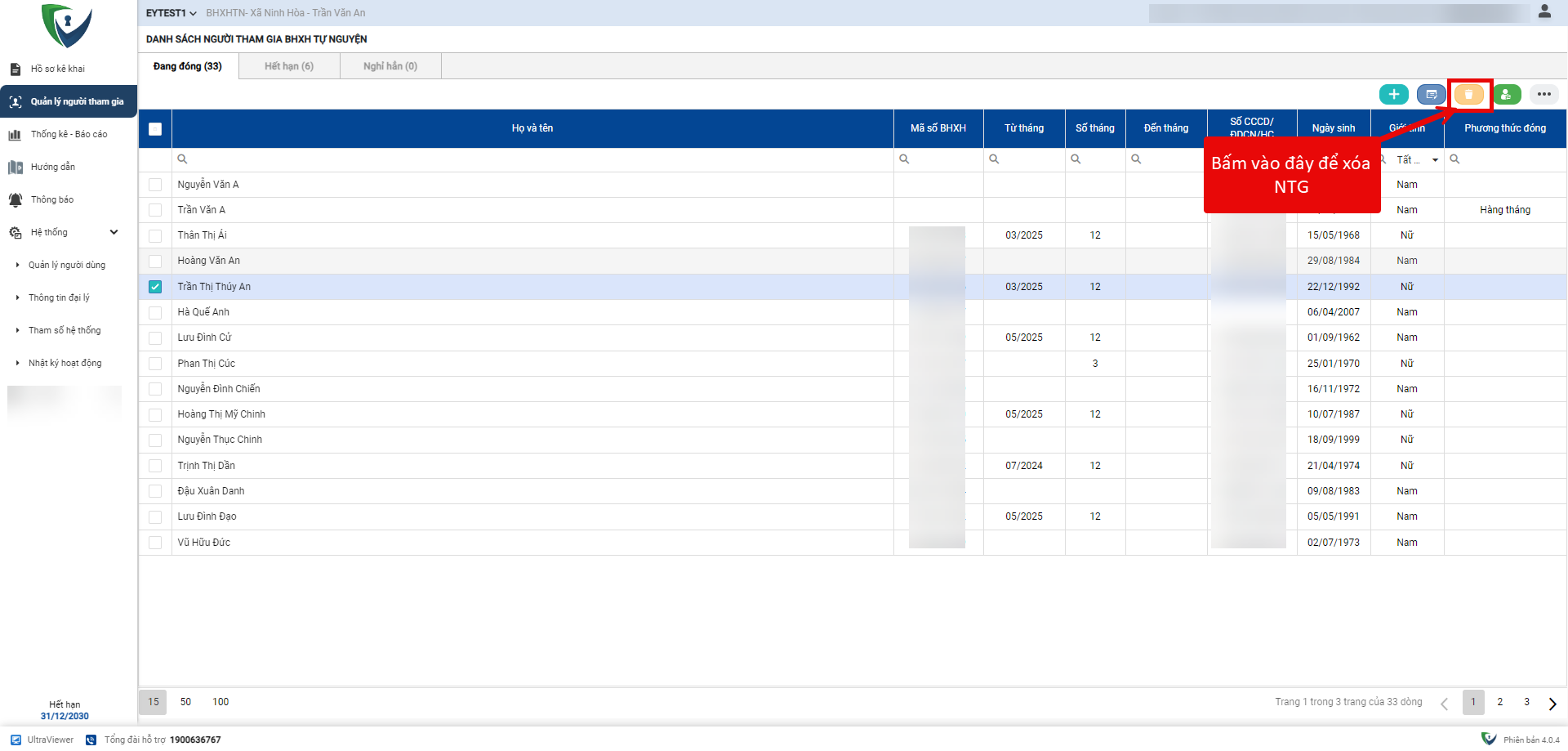The width and height of the screenshot is (1568, 751).
Task: Collapse the Hệ thống sidebar section
Action: (x=114, y=233)
